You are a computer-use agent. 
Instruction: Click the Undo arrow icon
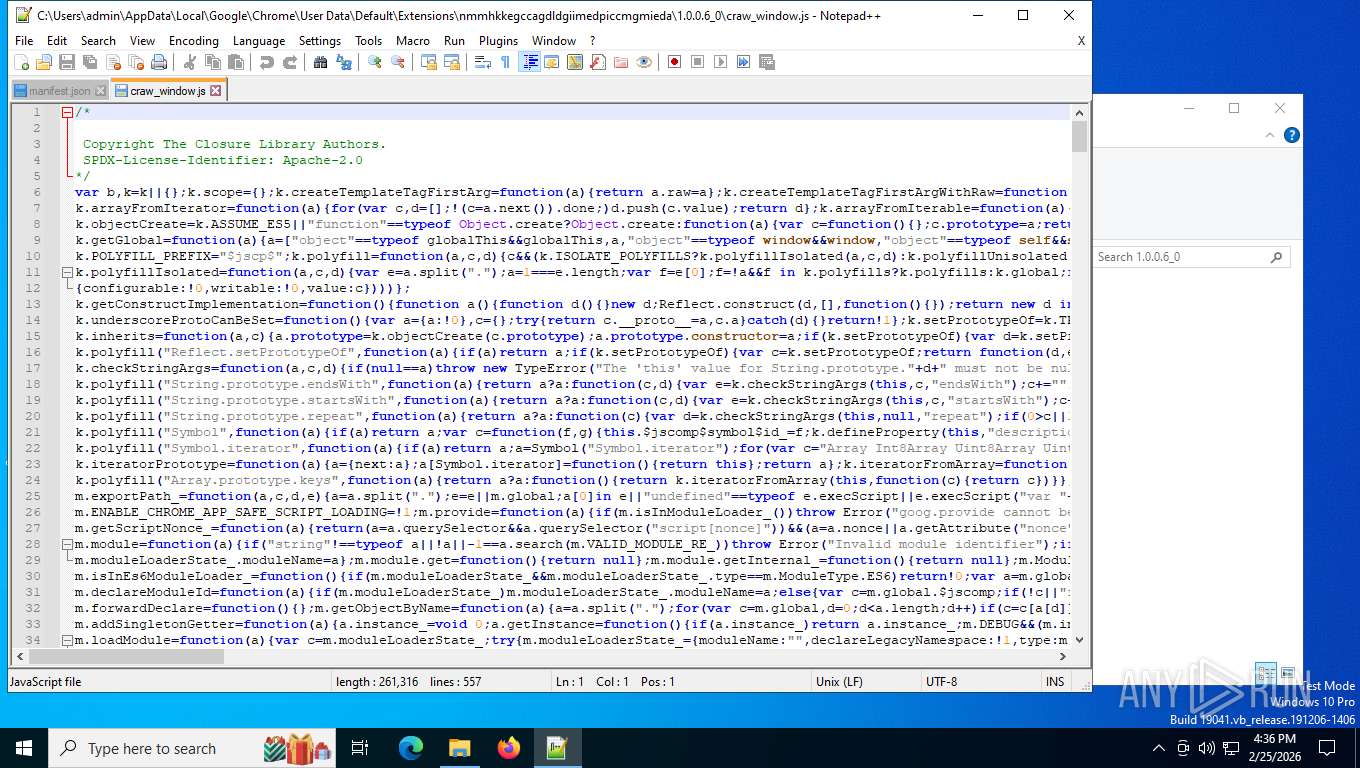(x=267, y=62)
